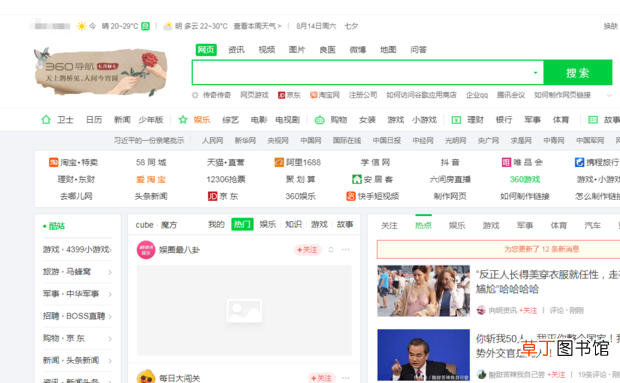Click the red JD icon beside 京东
620x383 pixels.
213,196
